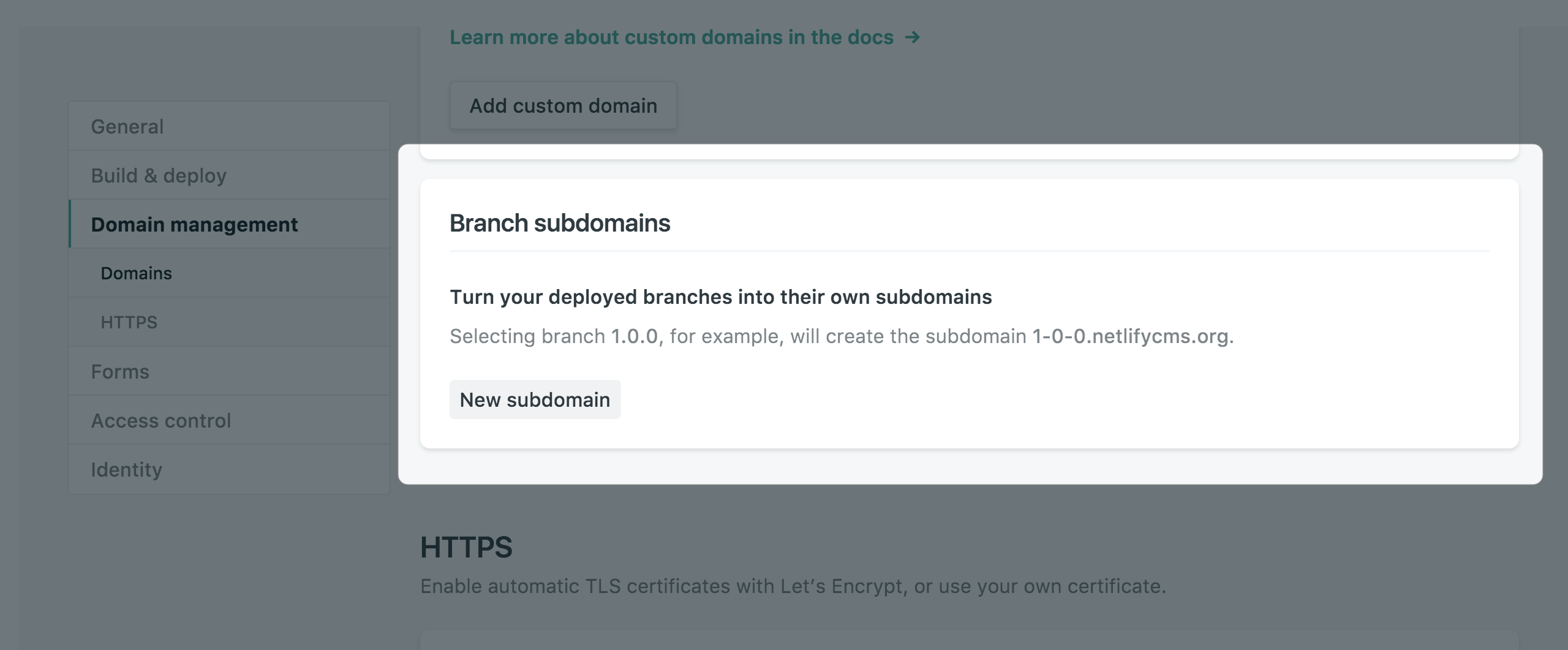Screen dimensions: 1568x650
Task: Open the General settings section
Action: 127,126
